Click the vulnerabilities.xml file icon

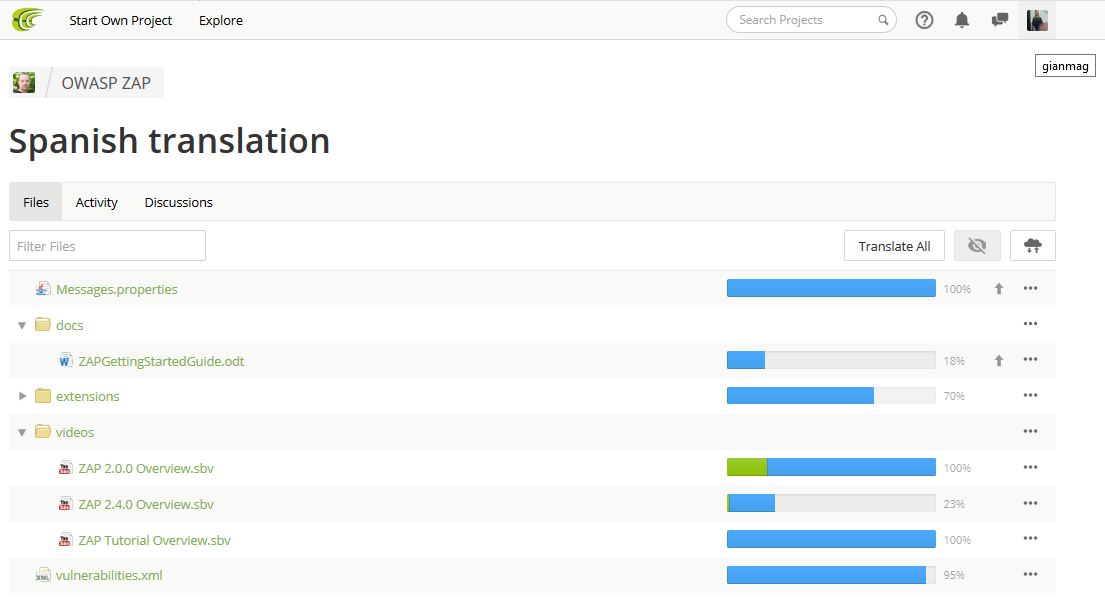tap(43, 575)
